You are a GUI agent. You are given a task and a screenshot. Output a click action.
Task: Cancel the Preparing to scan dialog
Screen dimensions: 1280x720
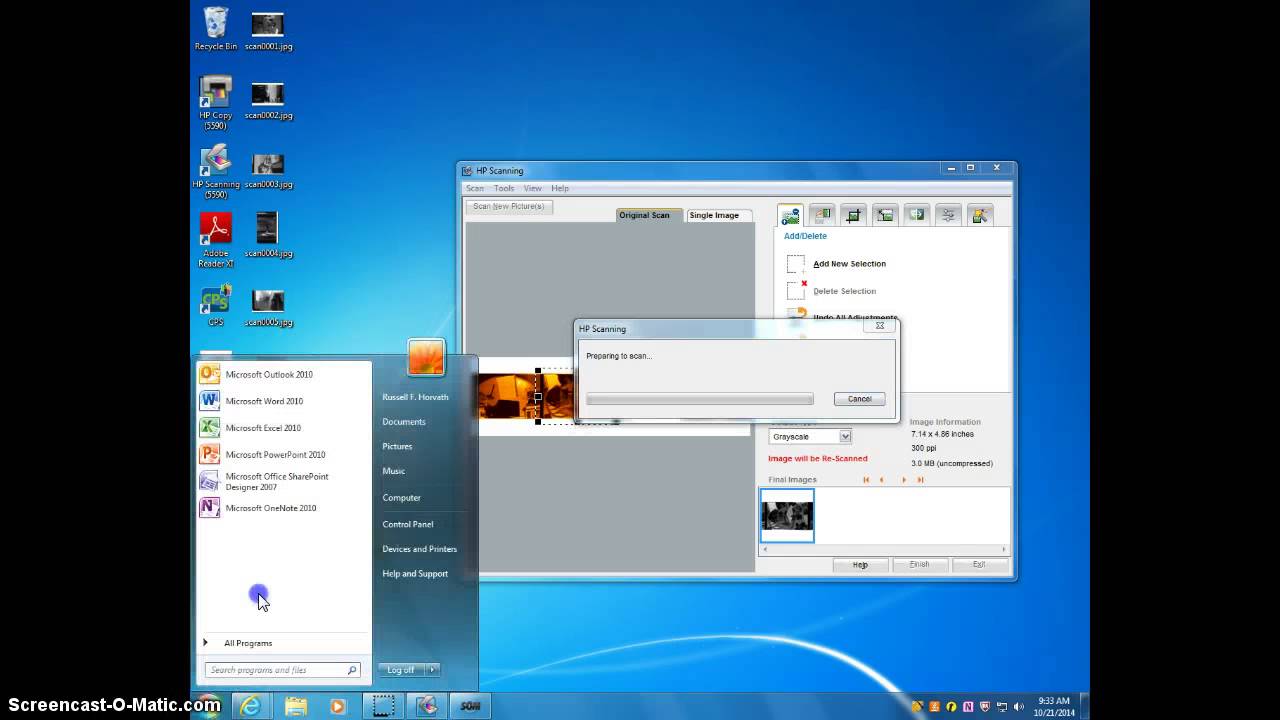coord(860,399)
